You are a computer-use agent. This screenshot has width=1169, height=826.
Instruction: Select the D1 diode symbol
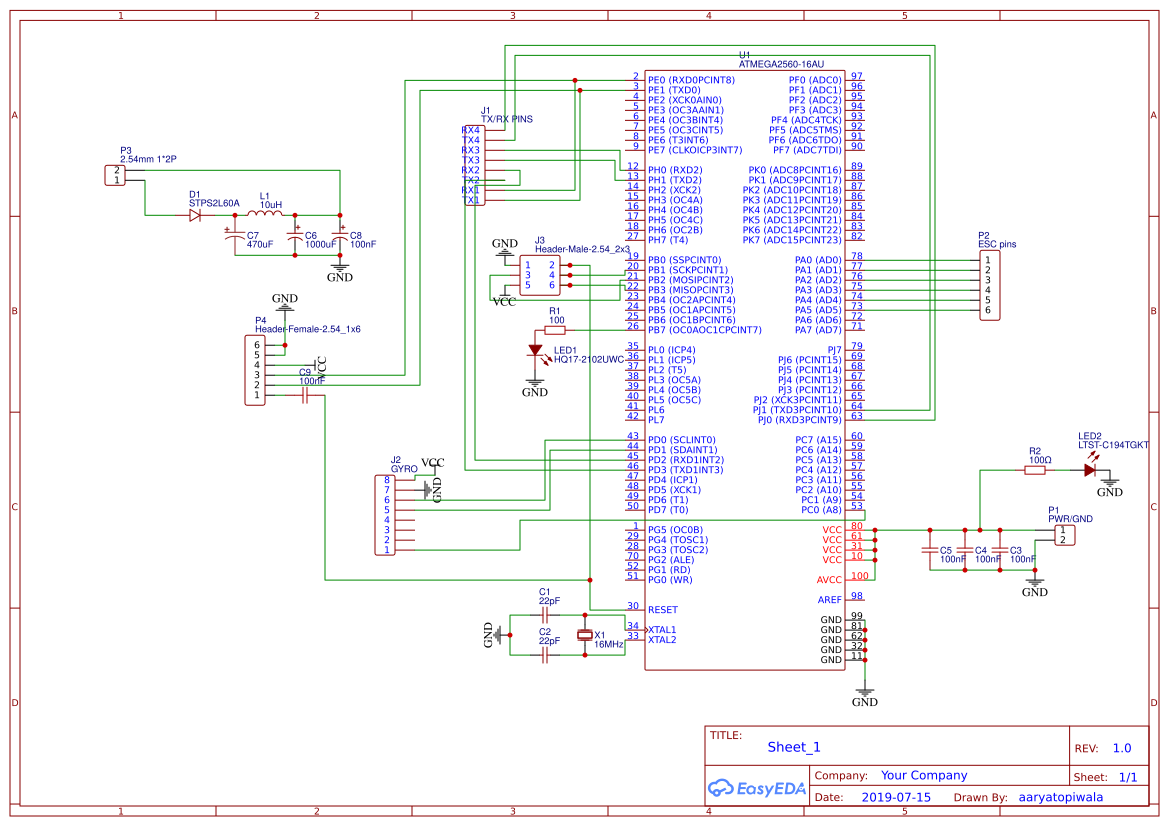(195, 215)
